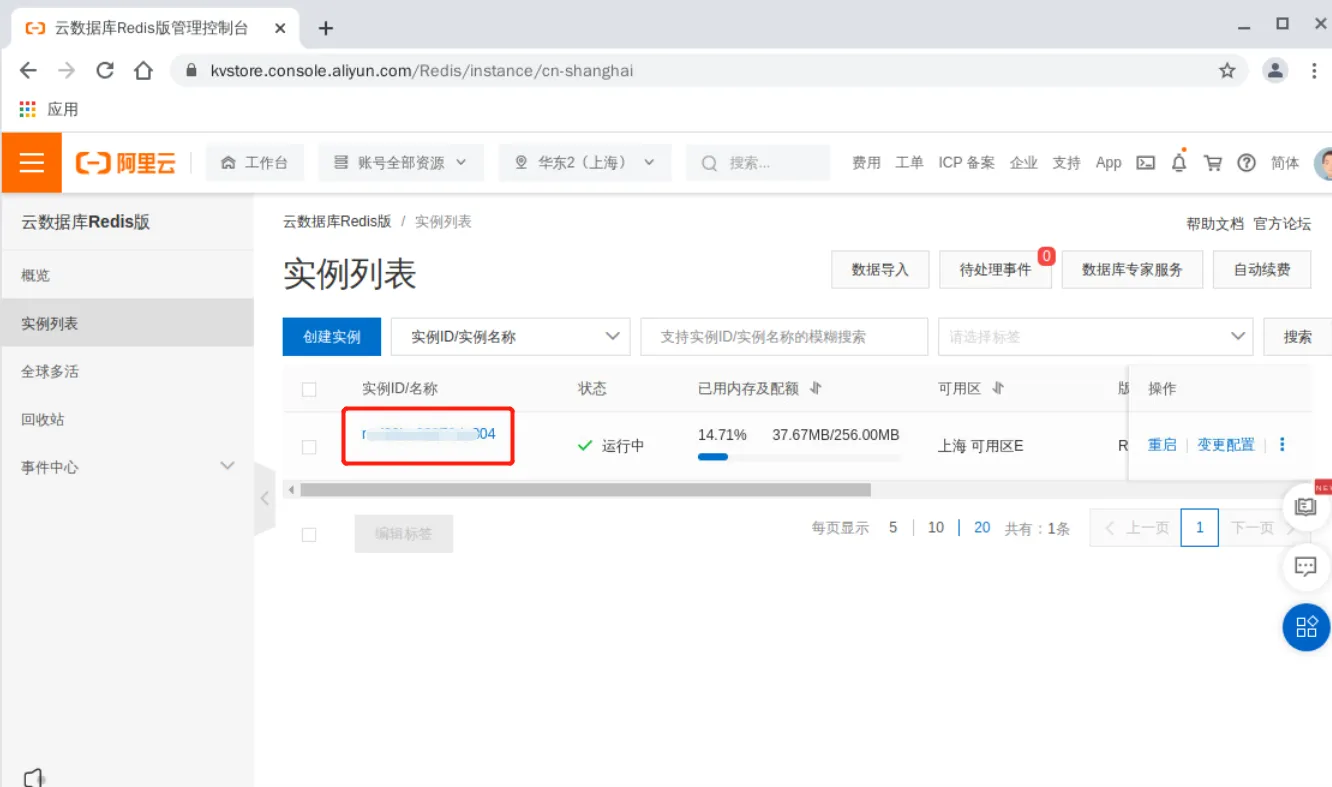Open 待处理事件

click(995, 269)
